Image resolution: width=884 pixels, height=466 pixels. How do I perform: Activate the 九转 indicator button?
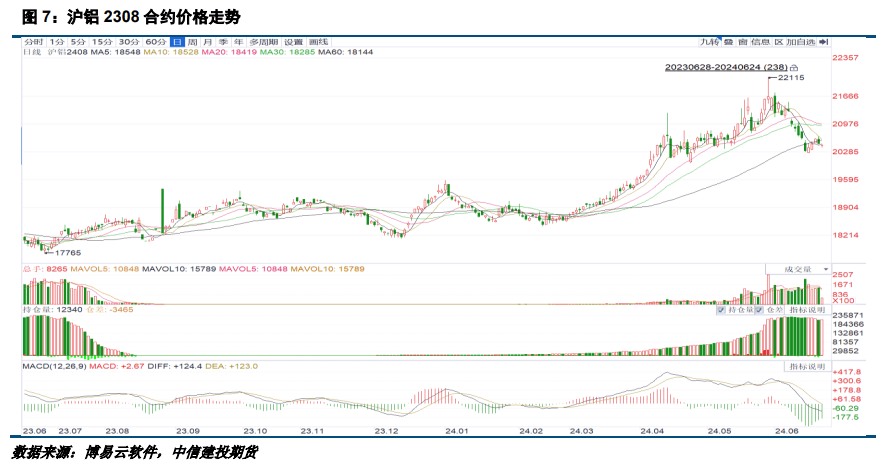[710, 42]
